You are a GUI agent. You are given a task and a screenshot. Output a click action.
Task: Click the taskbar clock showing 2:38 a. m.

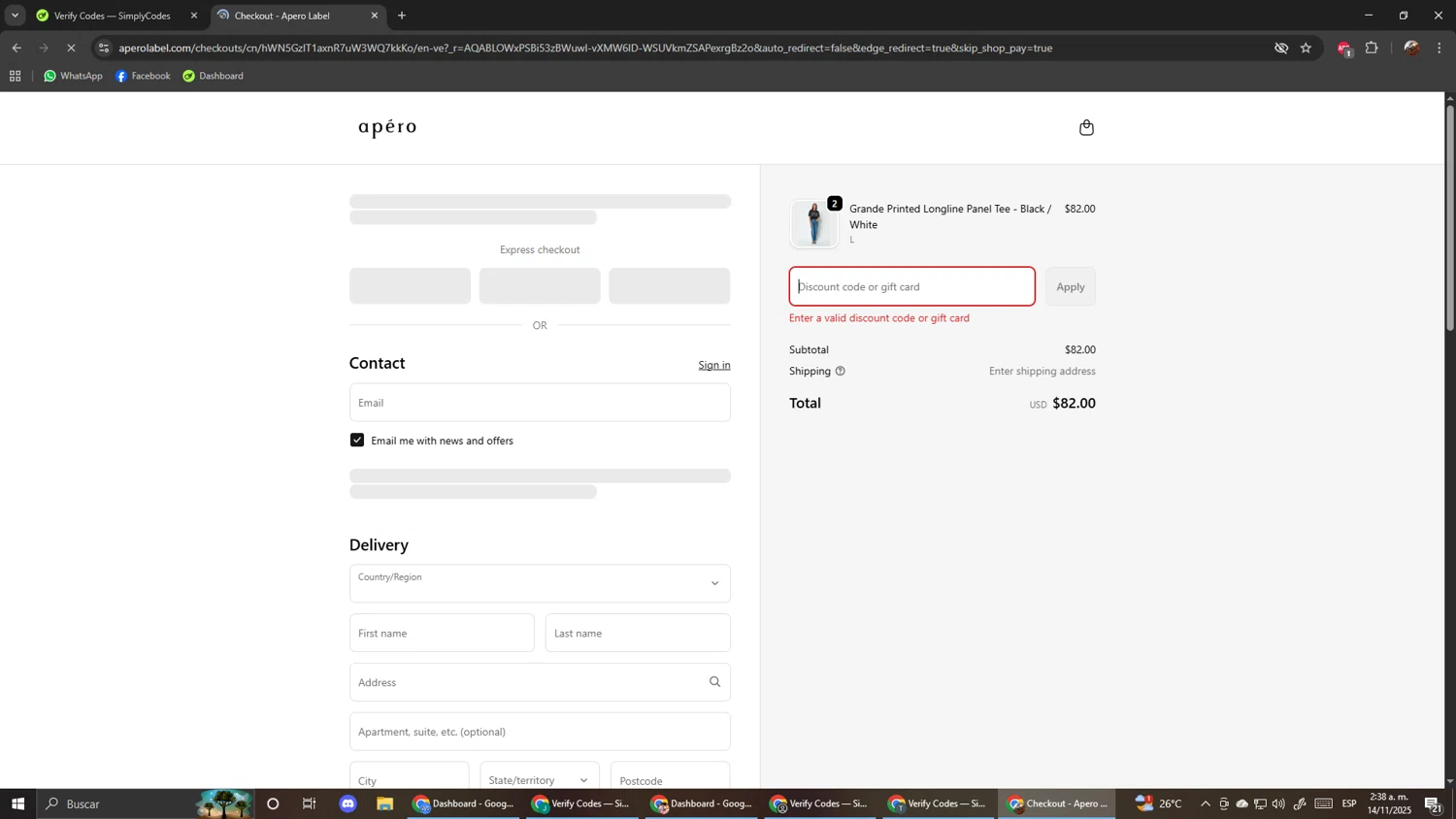click(1388, 803)
